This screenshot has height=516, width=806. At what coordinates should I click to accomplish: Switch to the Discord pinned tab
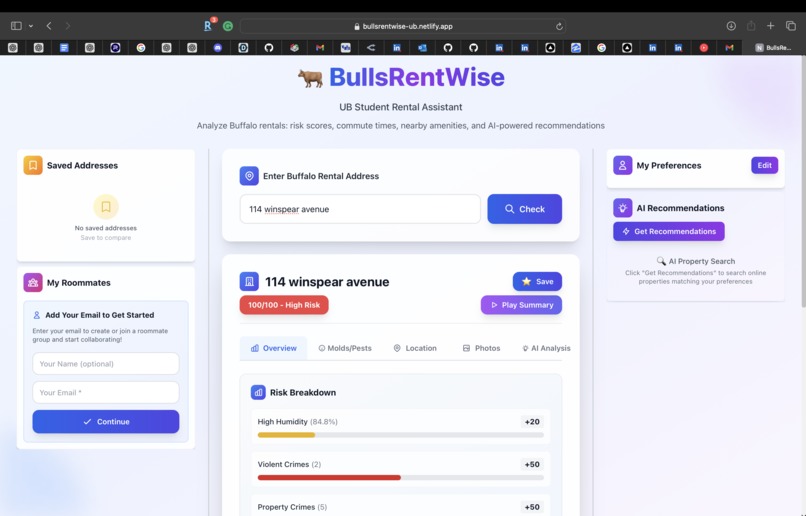coord(217,48)
